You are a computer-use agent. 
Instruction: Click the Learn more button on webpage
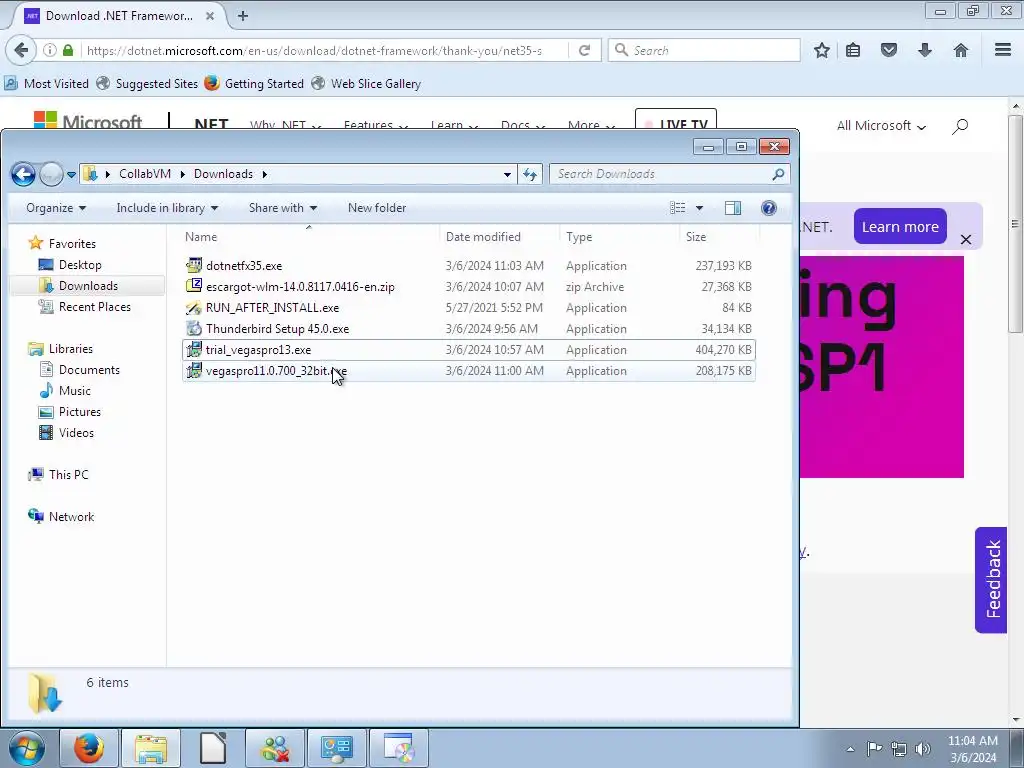pyautogui.click(x=900, y=227)
